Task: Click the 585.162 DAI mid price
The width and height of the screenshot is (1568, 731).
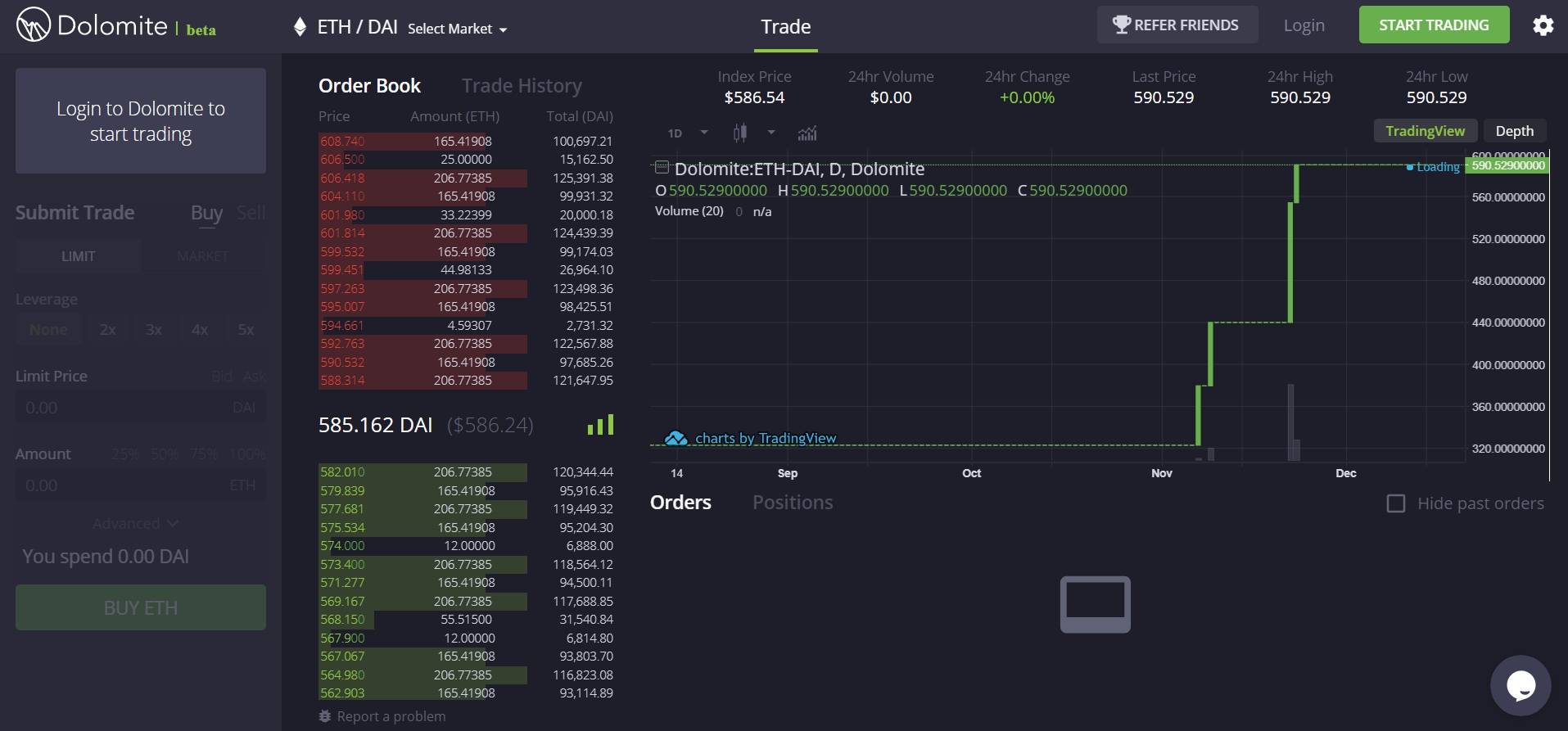Action: point(375,425)
